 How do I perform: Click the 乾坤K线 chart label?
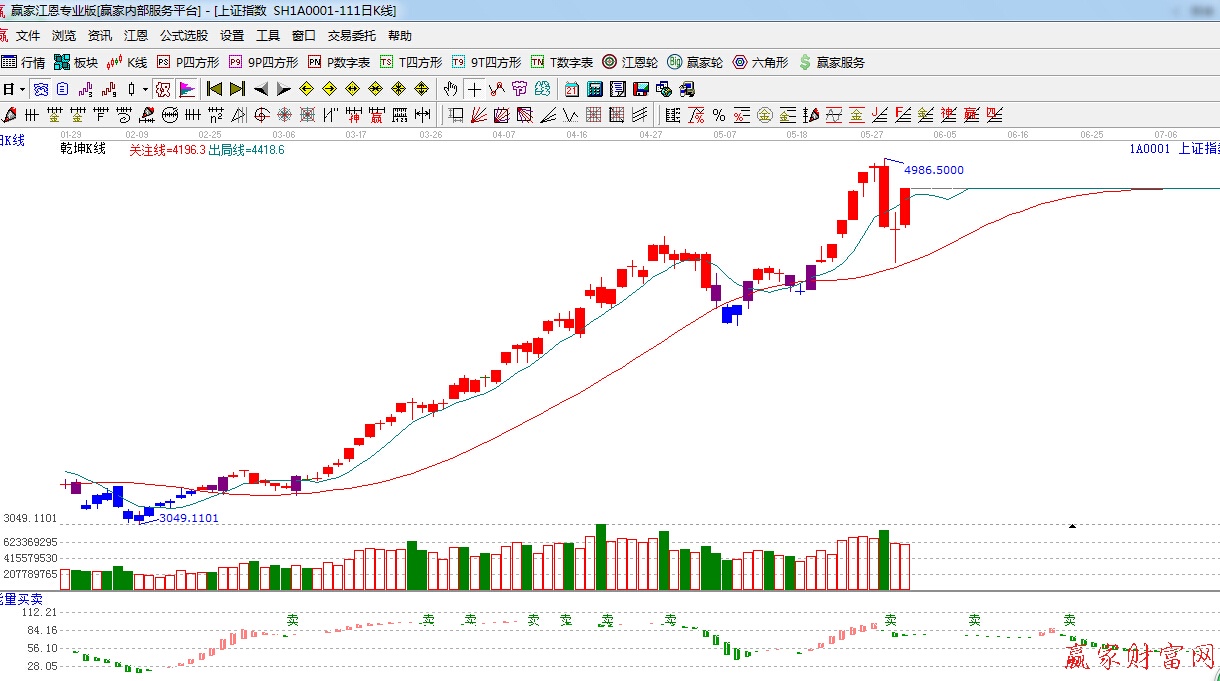(x=83, y=149)
